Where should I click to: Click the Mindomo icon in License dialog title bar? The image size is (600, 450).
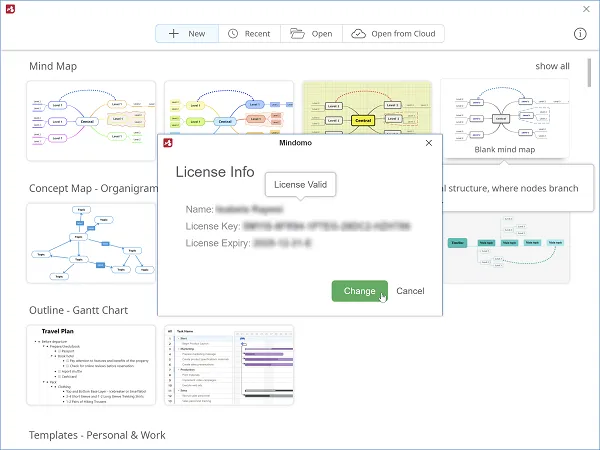(x=171, y=143)
